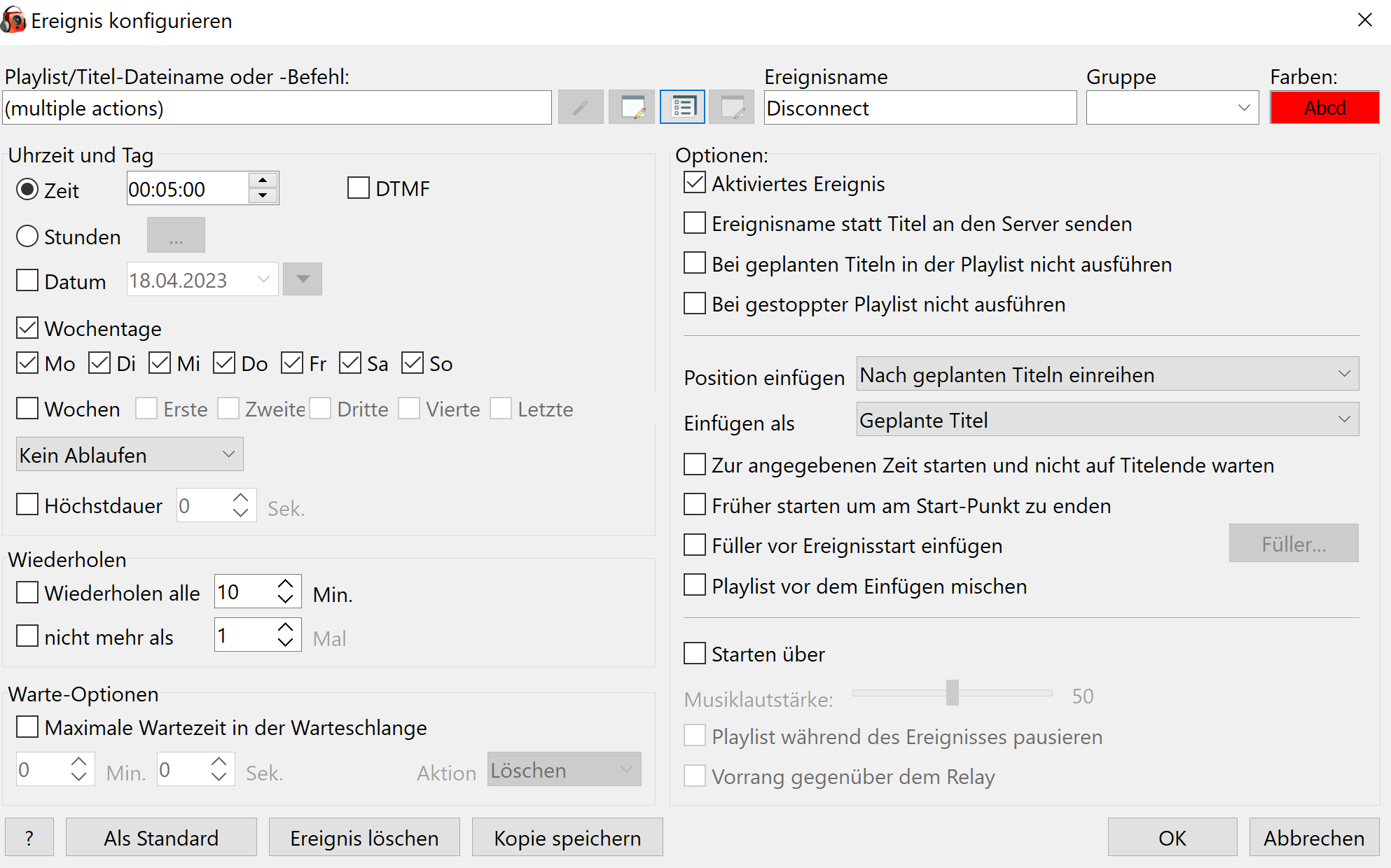The image size is (1391, 868).
Task: Click 'Als Standard' button
Action: click(x=161, y=837)
